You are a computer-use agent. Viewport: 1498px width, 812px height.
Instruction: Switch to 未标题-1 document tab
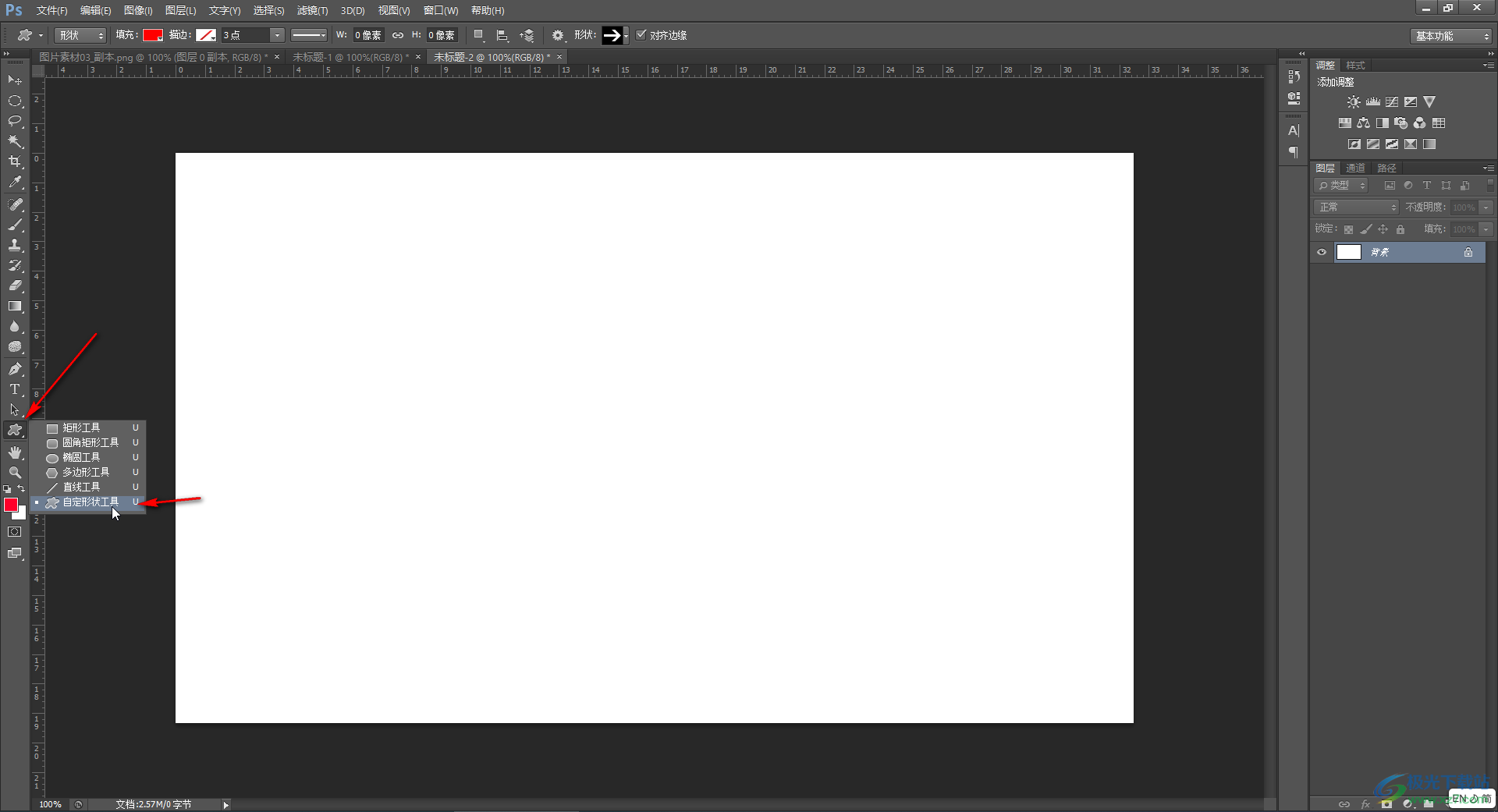tap(350, 57)
